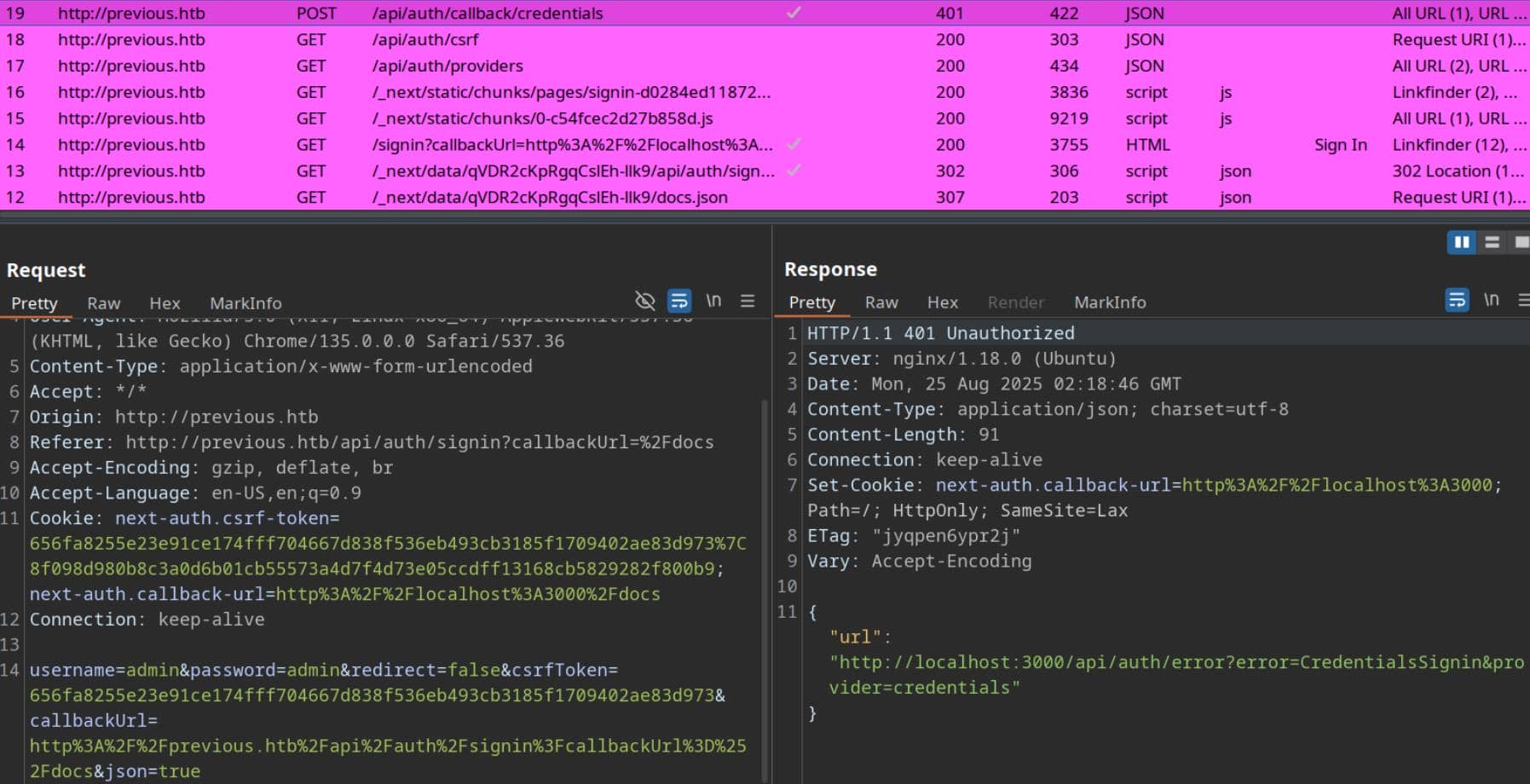Open the Hex tab in the Request panel
1530x784 pixels.
tap(165, 303)
